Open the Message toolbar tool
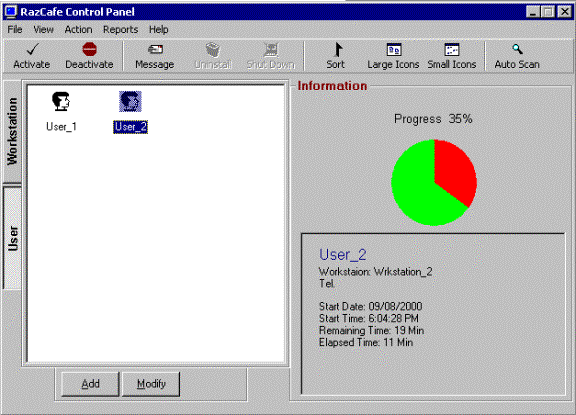 click(155, 56)
